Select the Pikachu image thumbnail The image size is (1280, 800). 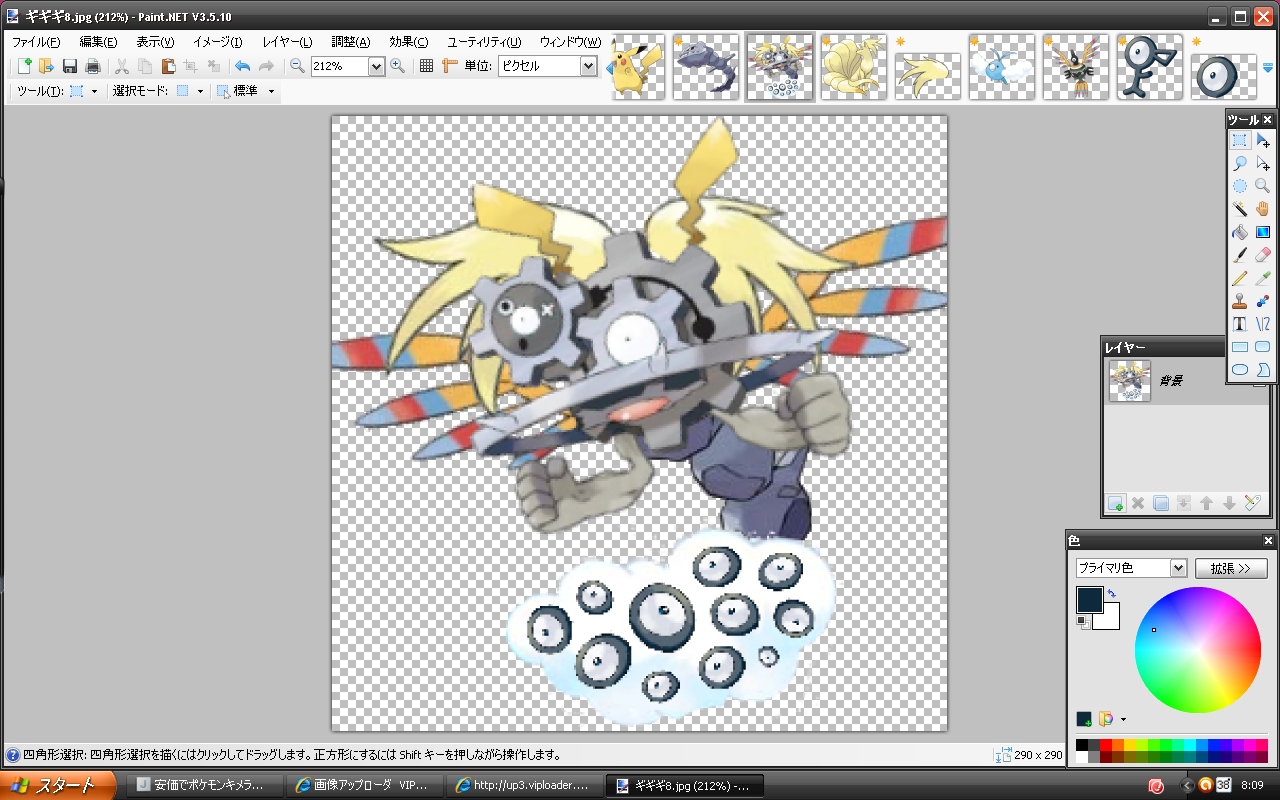click(x=638, y=67)
